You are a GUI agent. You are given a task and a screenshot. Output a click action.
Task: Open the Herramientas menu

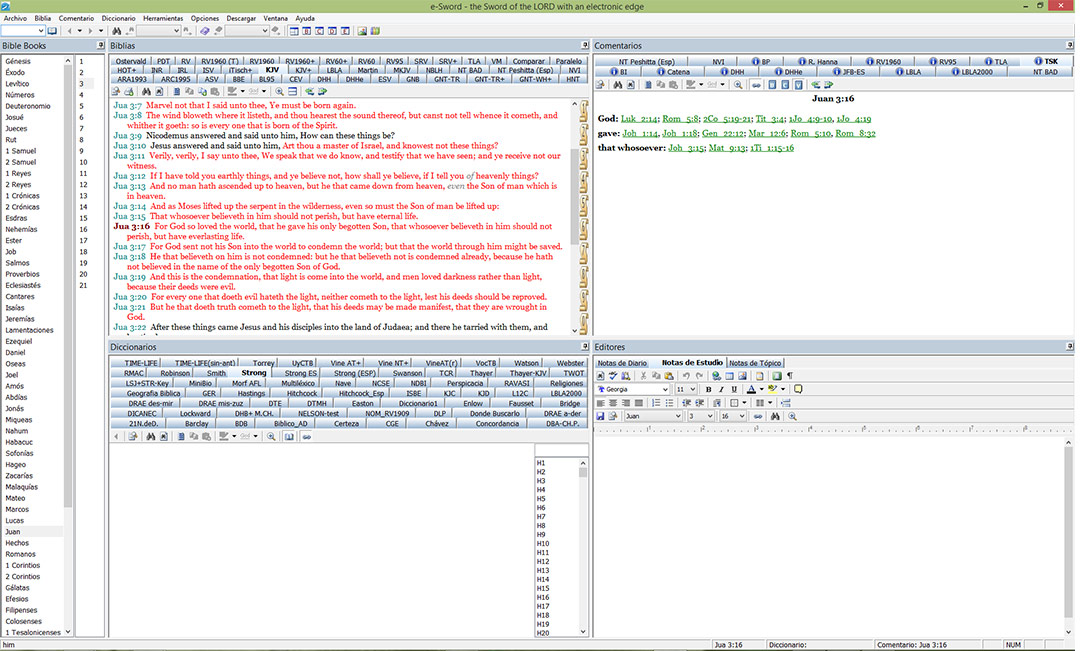(163, 18)
